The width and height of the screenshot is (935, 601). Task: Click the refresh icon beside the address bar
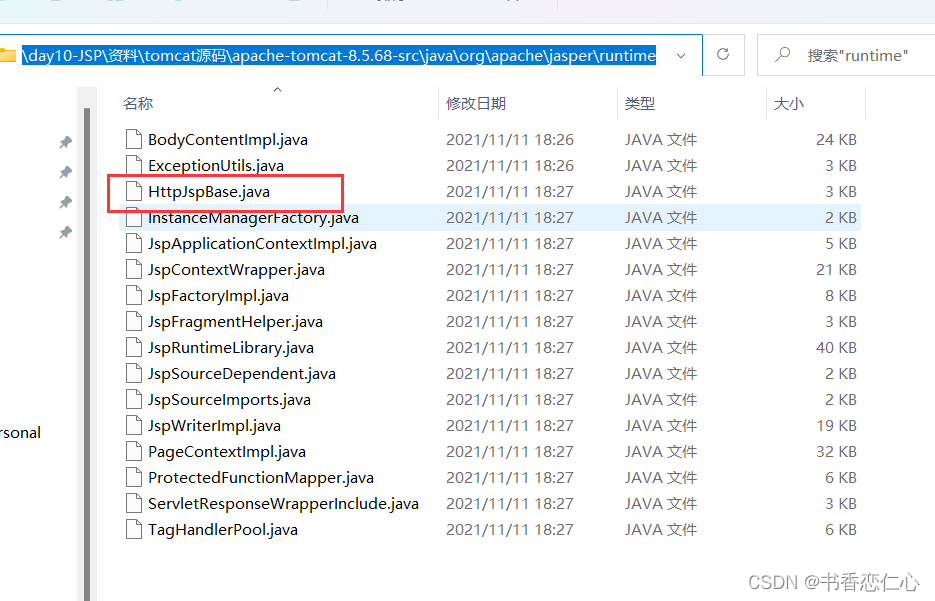coord(723,55)
